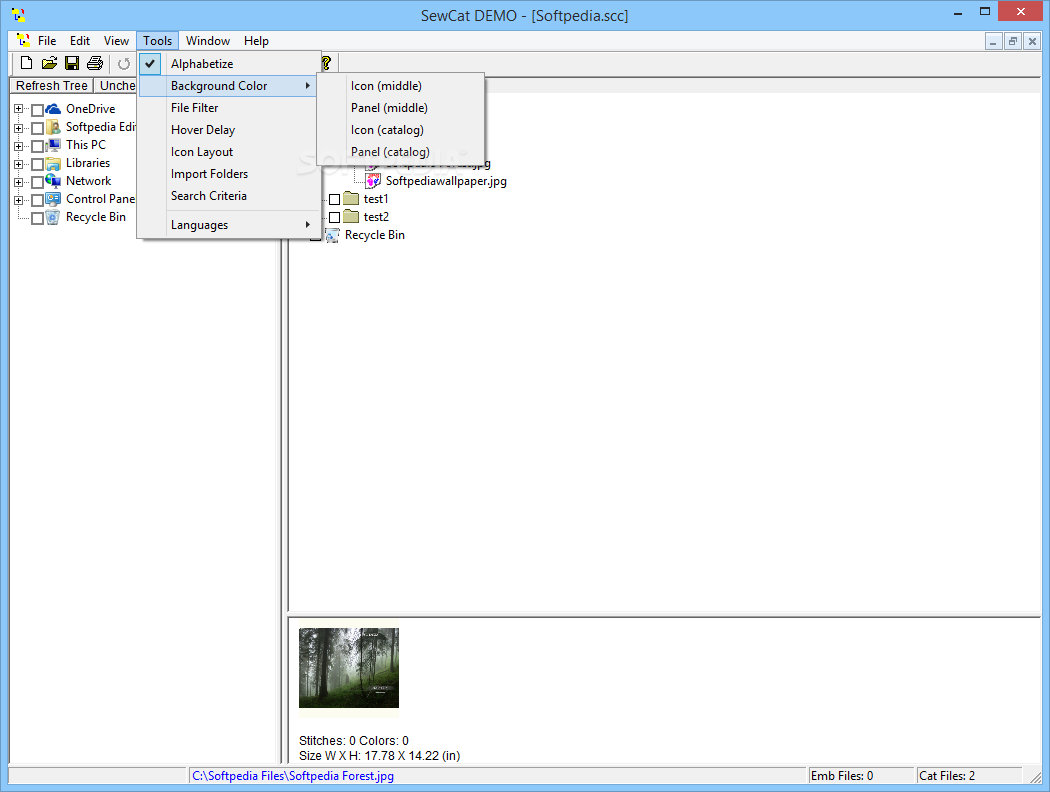This screenshot has width=1050, height=792.
Task: Open the Background Color submenu
Action: [228, 86]
